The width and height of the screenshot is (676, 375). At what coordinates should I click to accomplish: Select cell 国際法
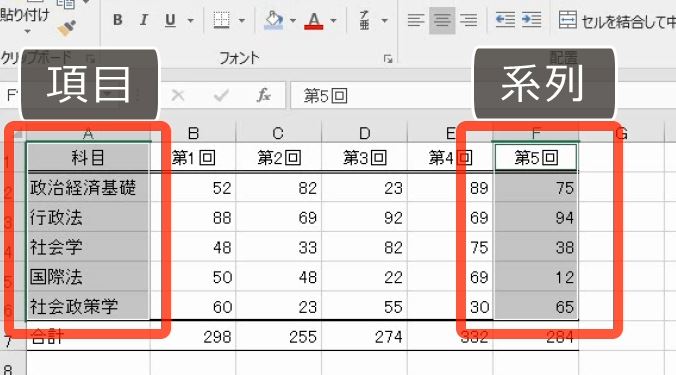coord(88,277)
